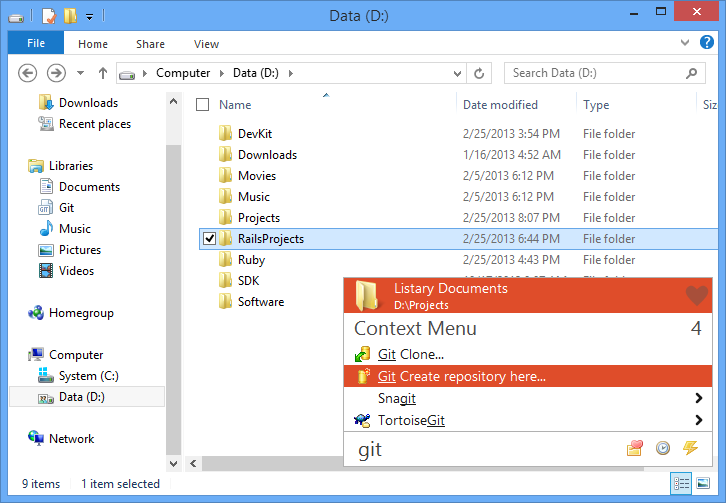726x503 pixels.
Task: Click the drive icon in title bar
Action: tap(16, 18)
